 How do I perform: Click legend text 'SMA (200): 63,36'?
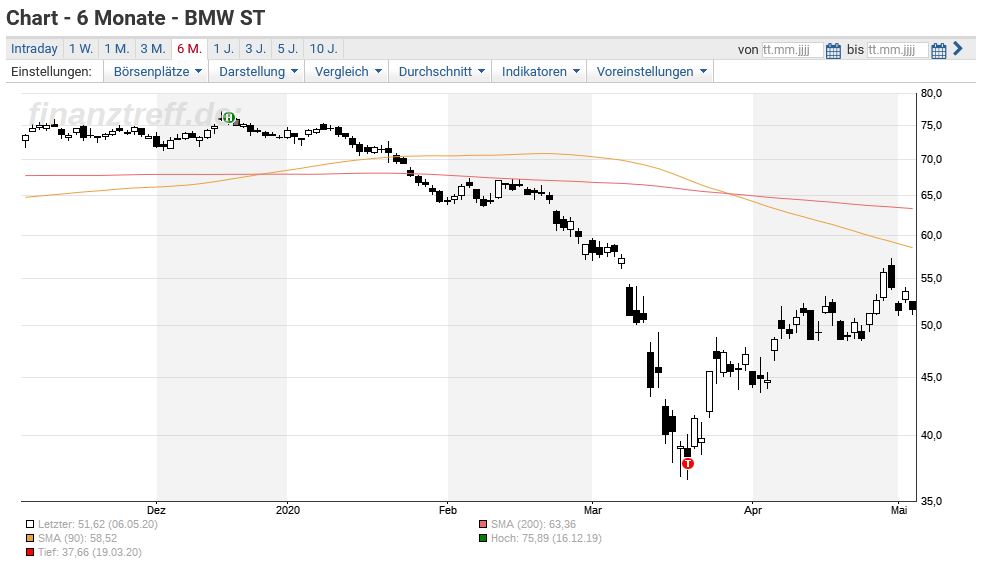(x=533, y=524)
